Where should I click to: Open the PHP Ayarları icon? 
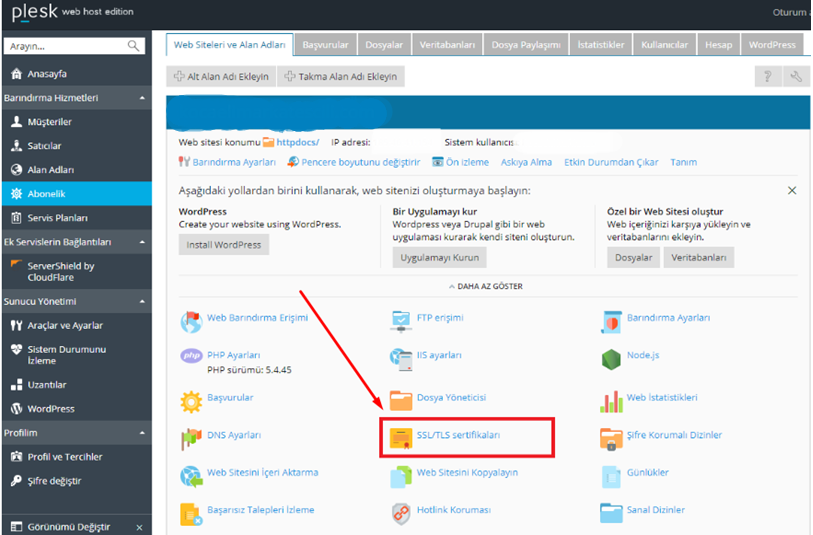(x=191, y=356)
